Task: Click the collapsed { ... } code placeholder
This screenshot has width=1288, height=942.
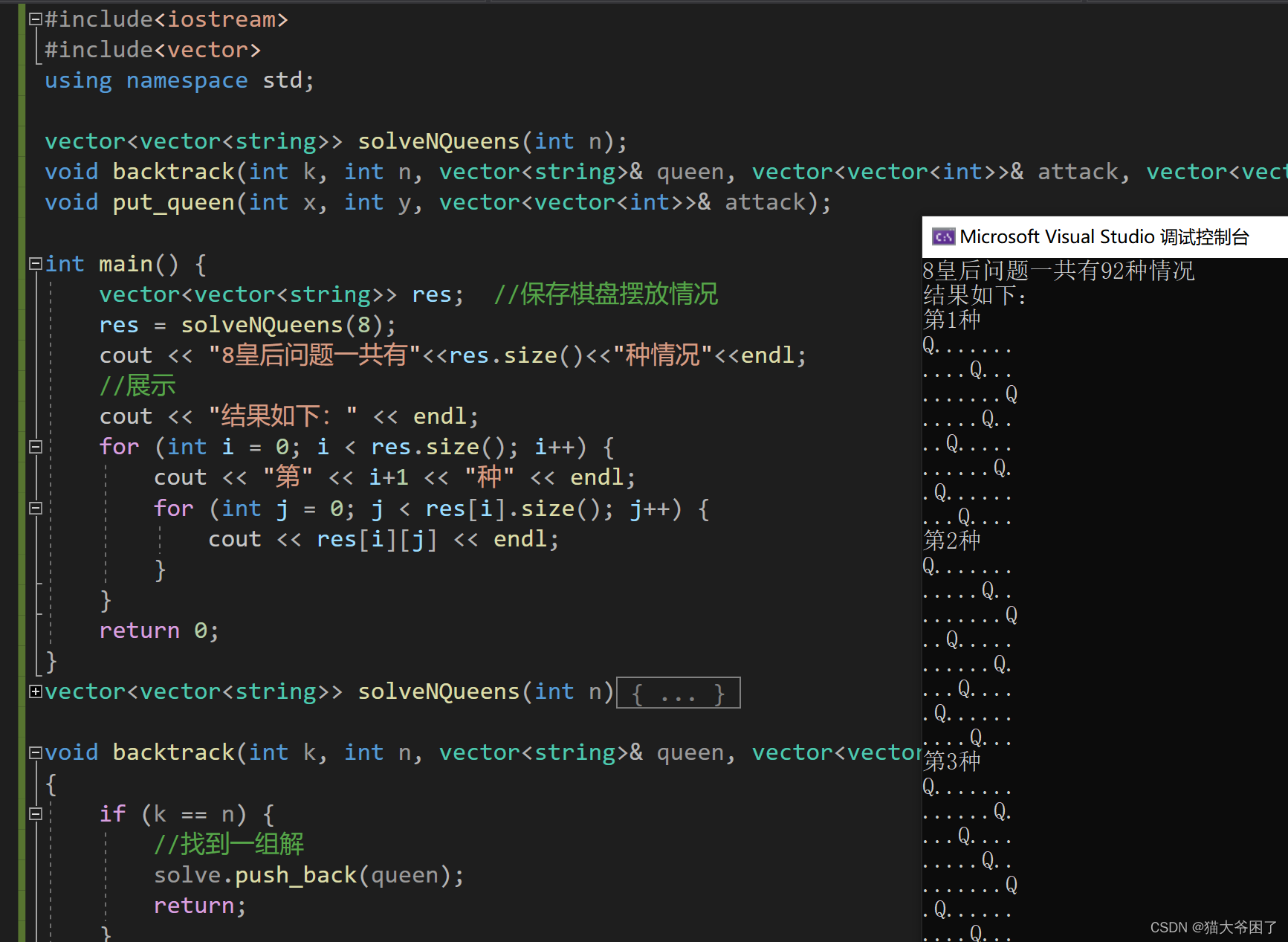Action: click(x=678, y=693)
